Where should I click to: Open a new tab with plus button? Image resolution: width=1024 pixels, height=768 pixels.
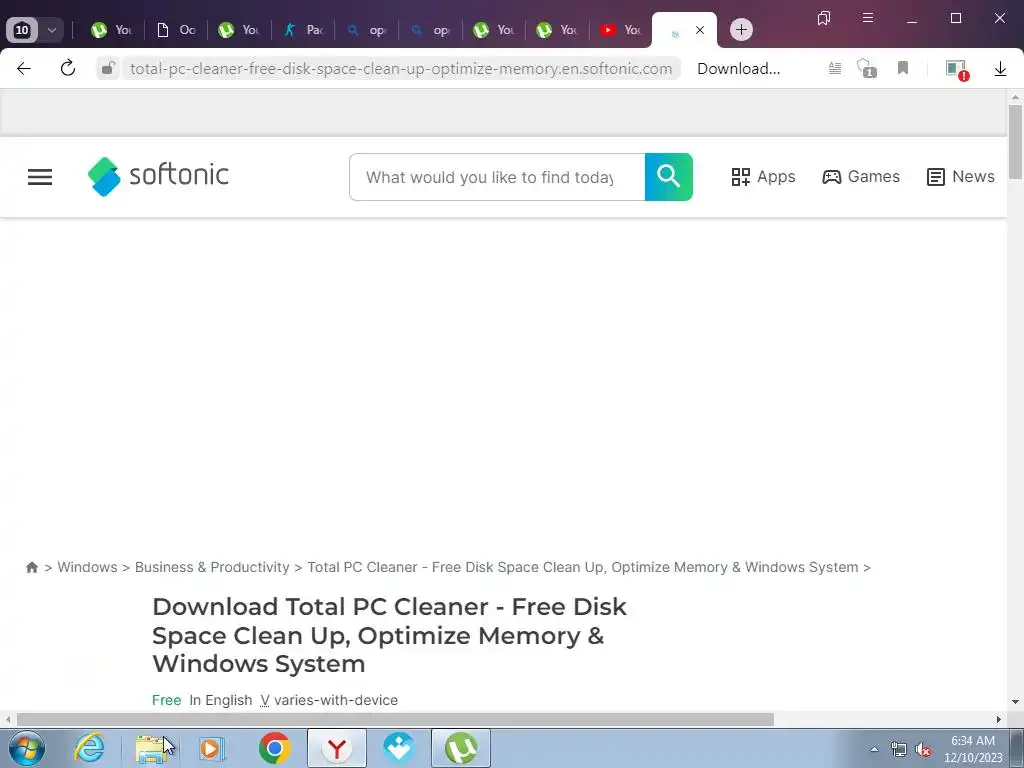(741, 30)
